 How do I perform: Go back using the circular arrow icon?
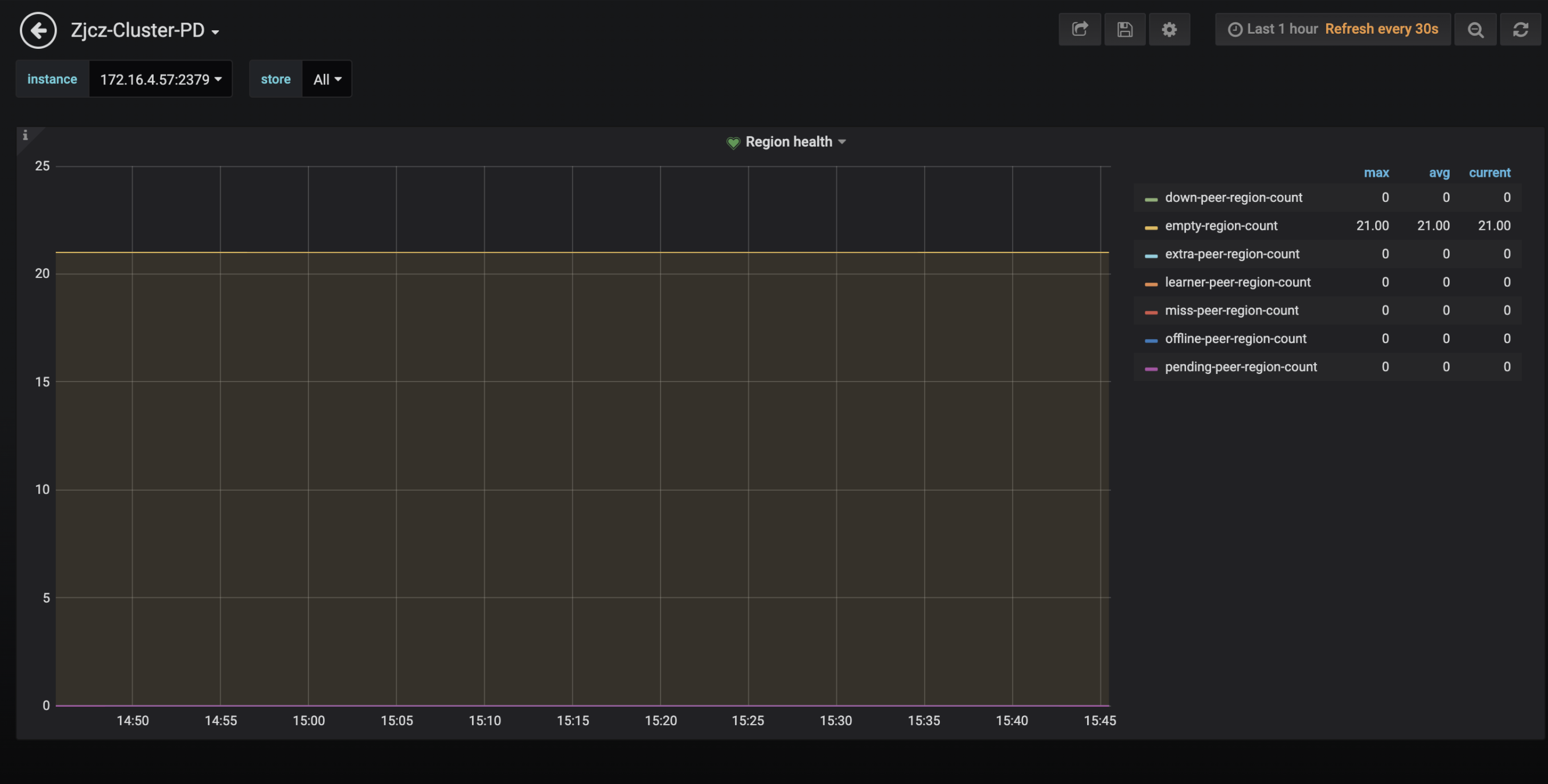pos(38,30)
